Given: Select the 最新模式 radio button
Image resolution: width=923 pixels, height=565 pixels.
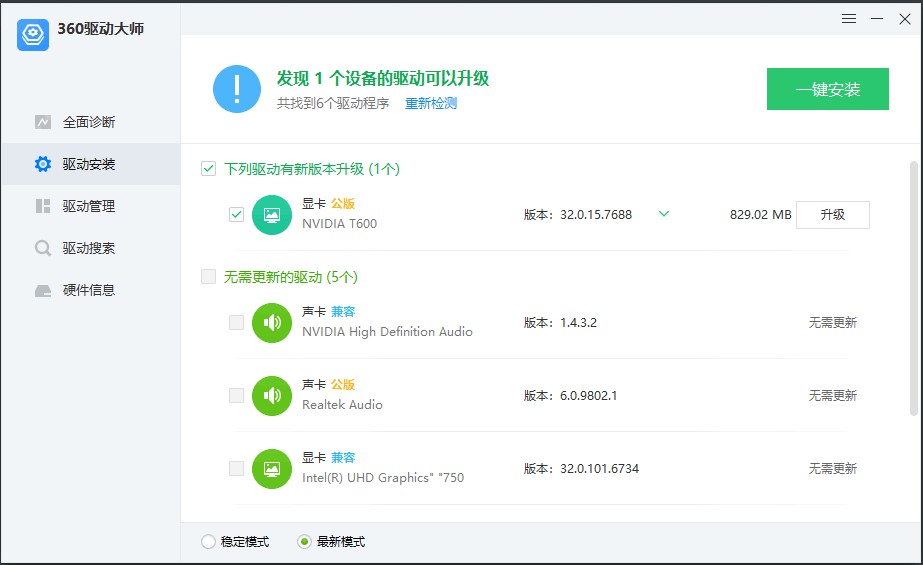Looking at the screenshot, I should coord(304,542).
